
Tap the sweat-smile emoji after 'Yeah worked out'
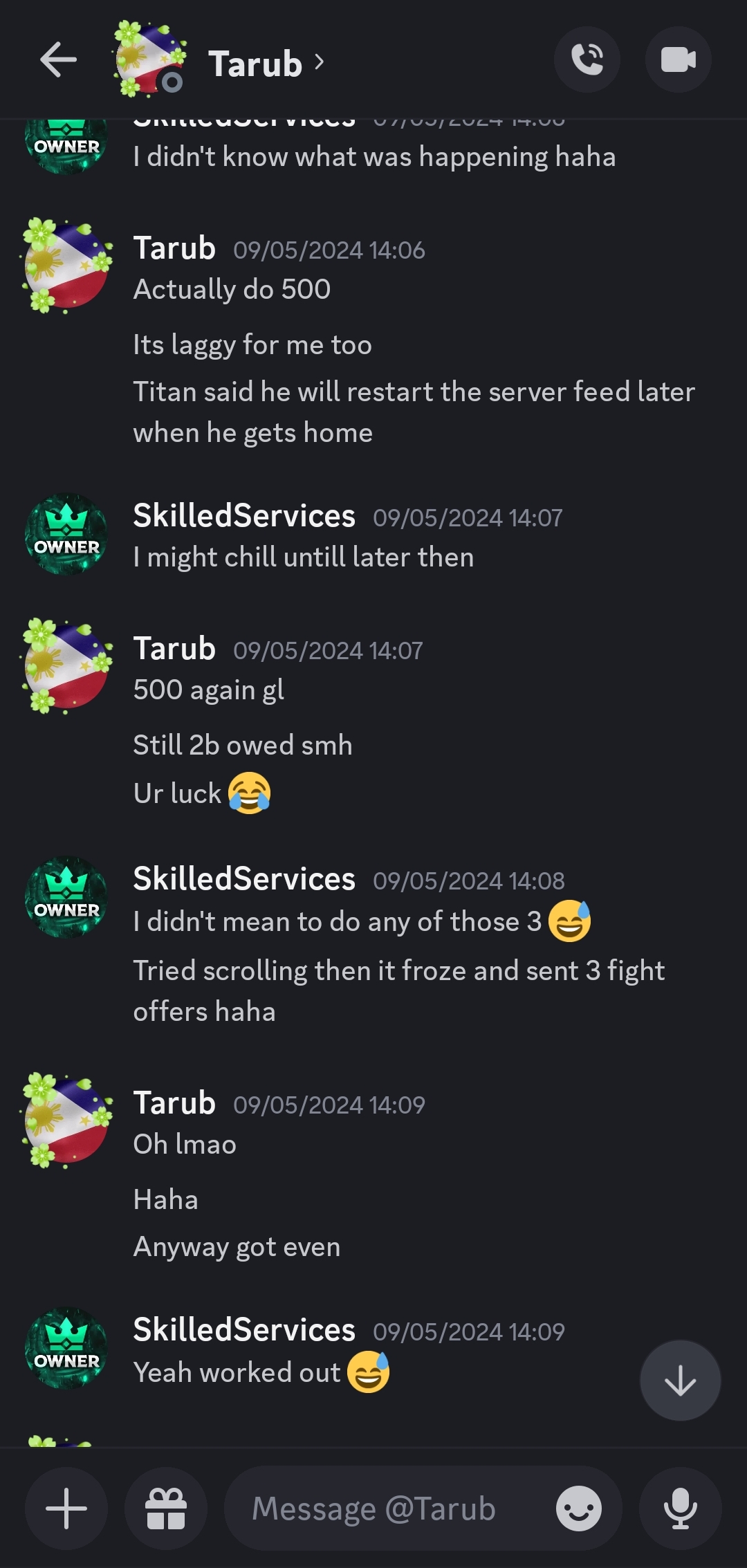click(368, 1372)
